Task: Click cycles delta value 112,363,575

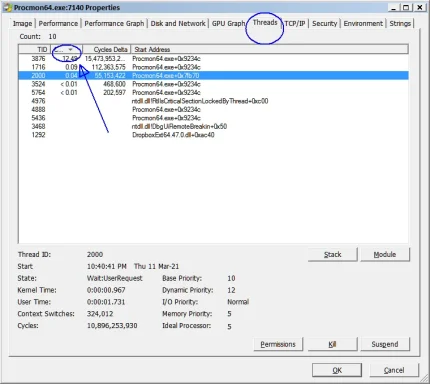Action: click(x=108, y=67)
